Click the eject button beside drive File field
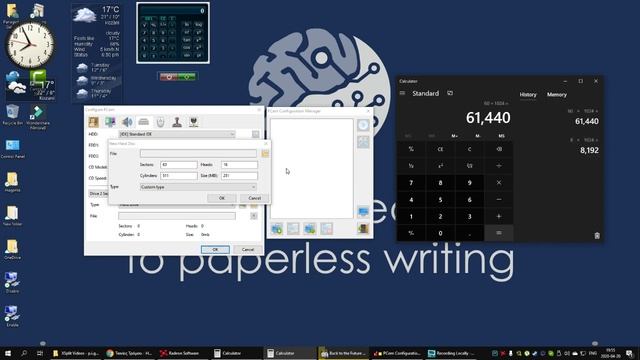 (x=254, y=216)
